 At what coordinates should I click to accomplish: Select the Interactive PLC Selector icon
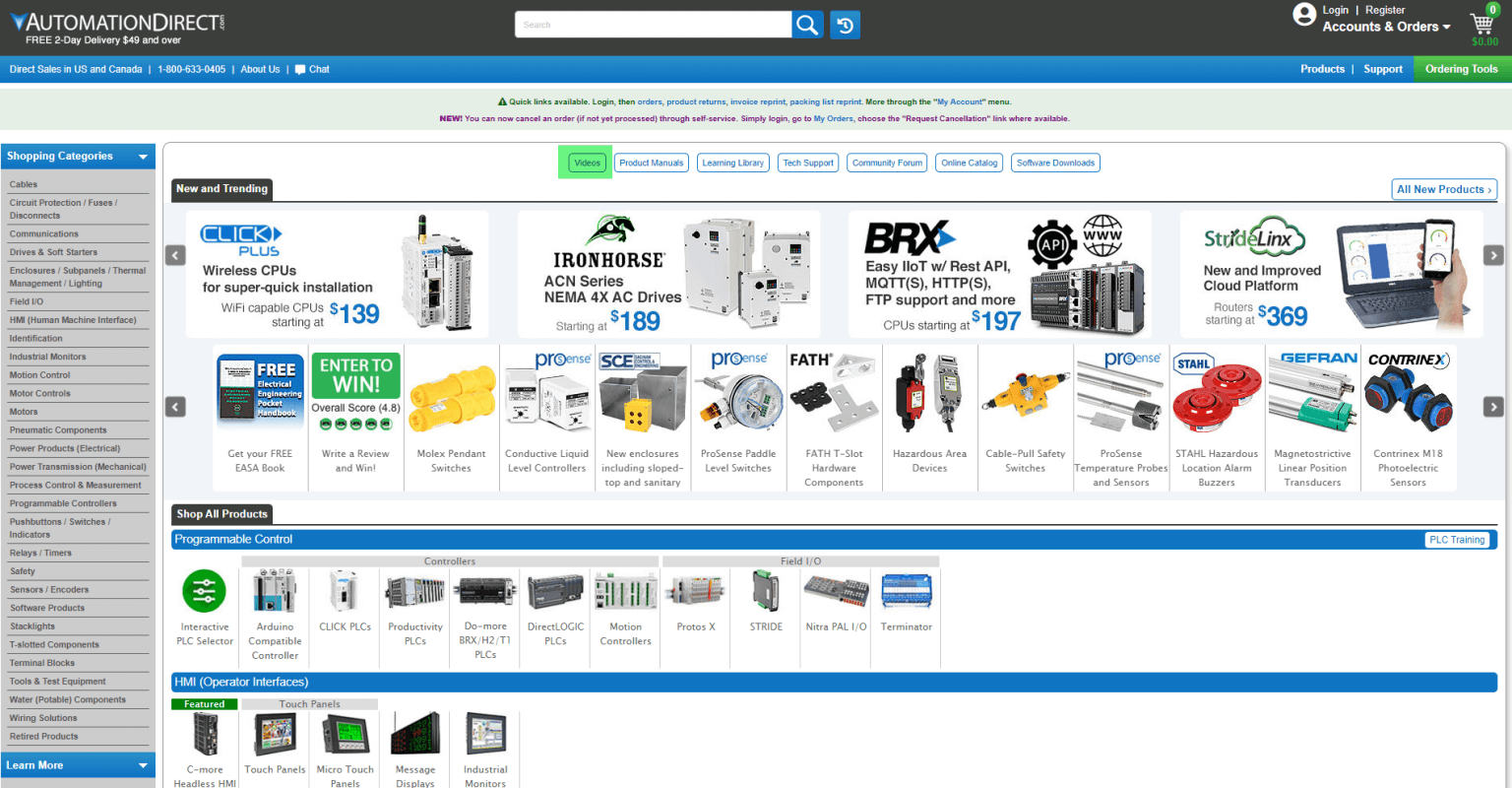tap(204, 591)
